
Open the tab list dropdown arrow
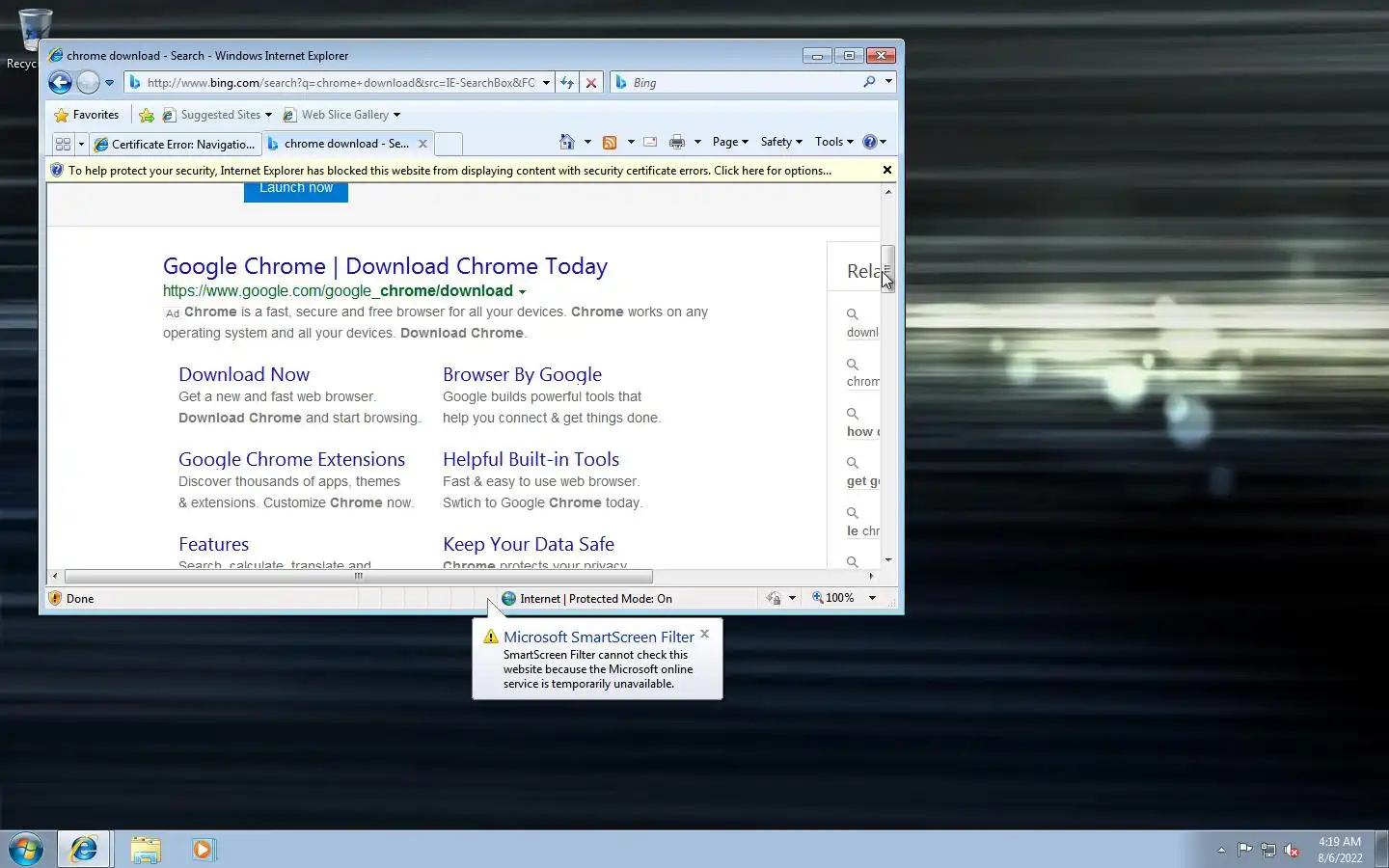[x=81, y=144]
